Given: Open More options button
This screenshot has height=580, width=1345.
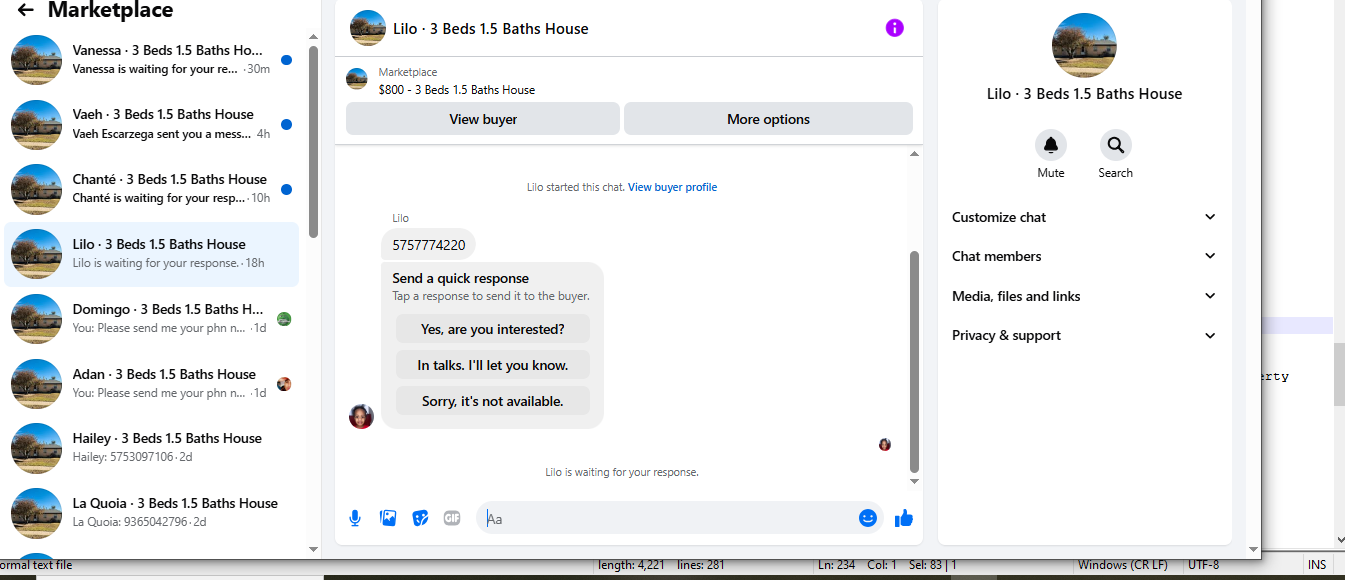Looking at the screenshot, I should point(768,119).
